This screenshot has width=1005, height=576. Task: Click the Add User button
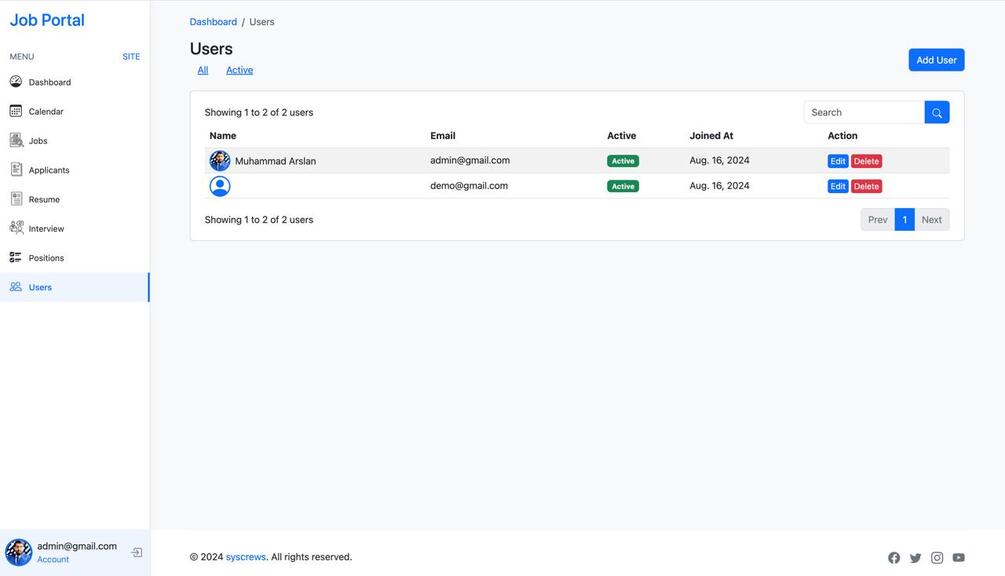(x=936, y=60)
